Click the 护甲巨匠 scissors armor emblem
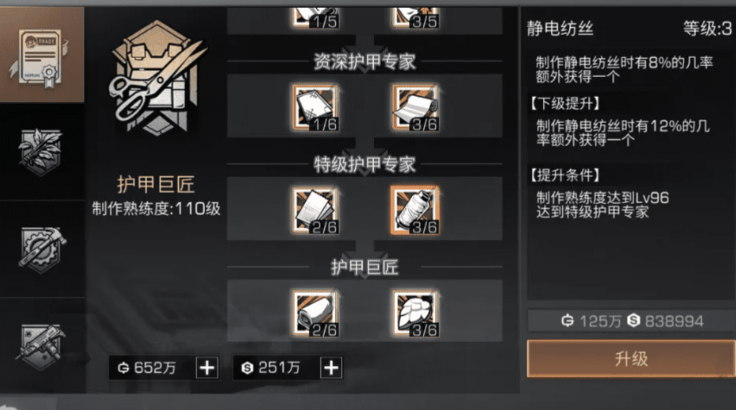Viewport: 736px width, 410px height. point(157,79)
